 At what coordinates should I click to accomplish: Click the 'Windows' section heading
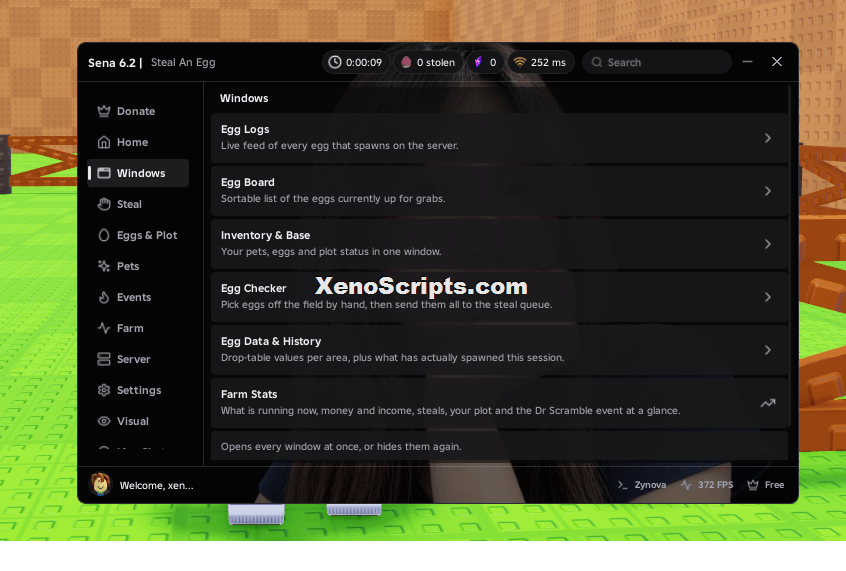[x=244, y=98]
